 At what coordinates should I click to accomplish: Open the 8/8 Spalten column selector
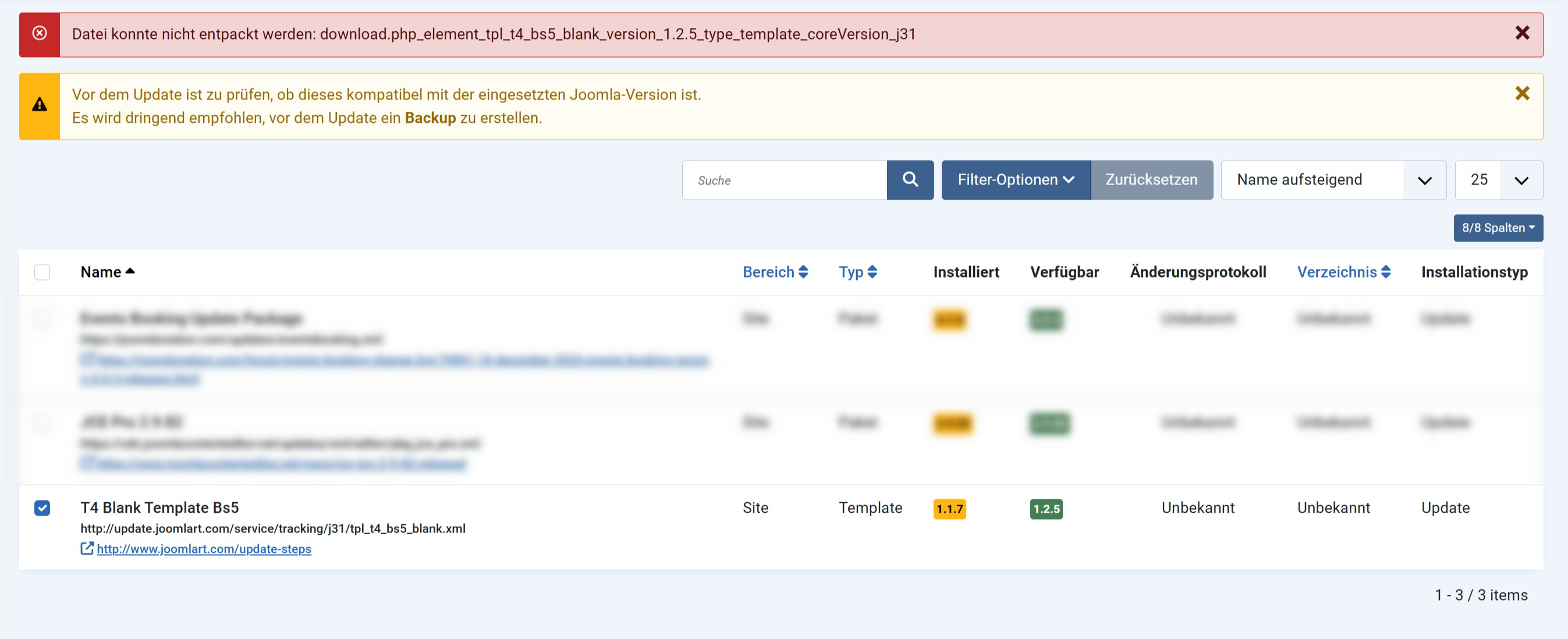point(1498,228)
